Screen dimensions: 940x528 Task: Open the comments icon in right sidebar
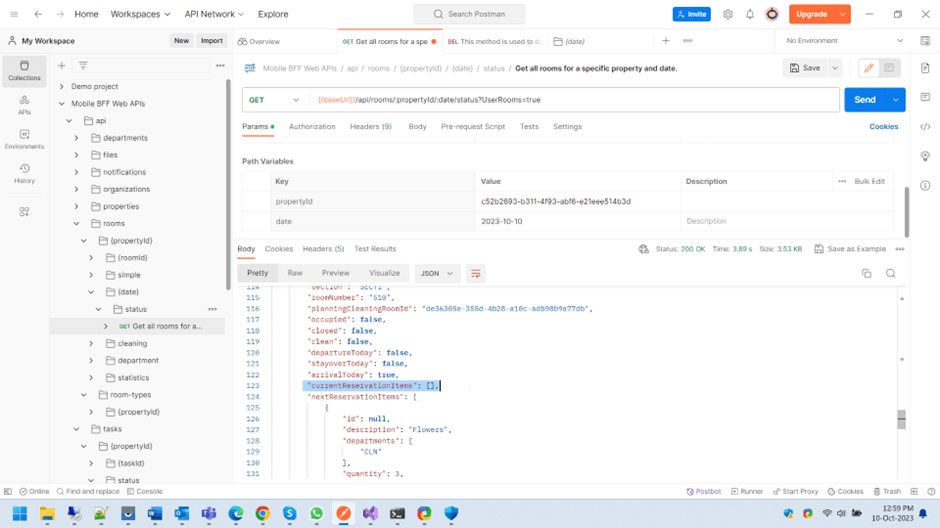click(x=925, y=97)
